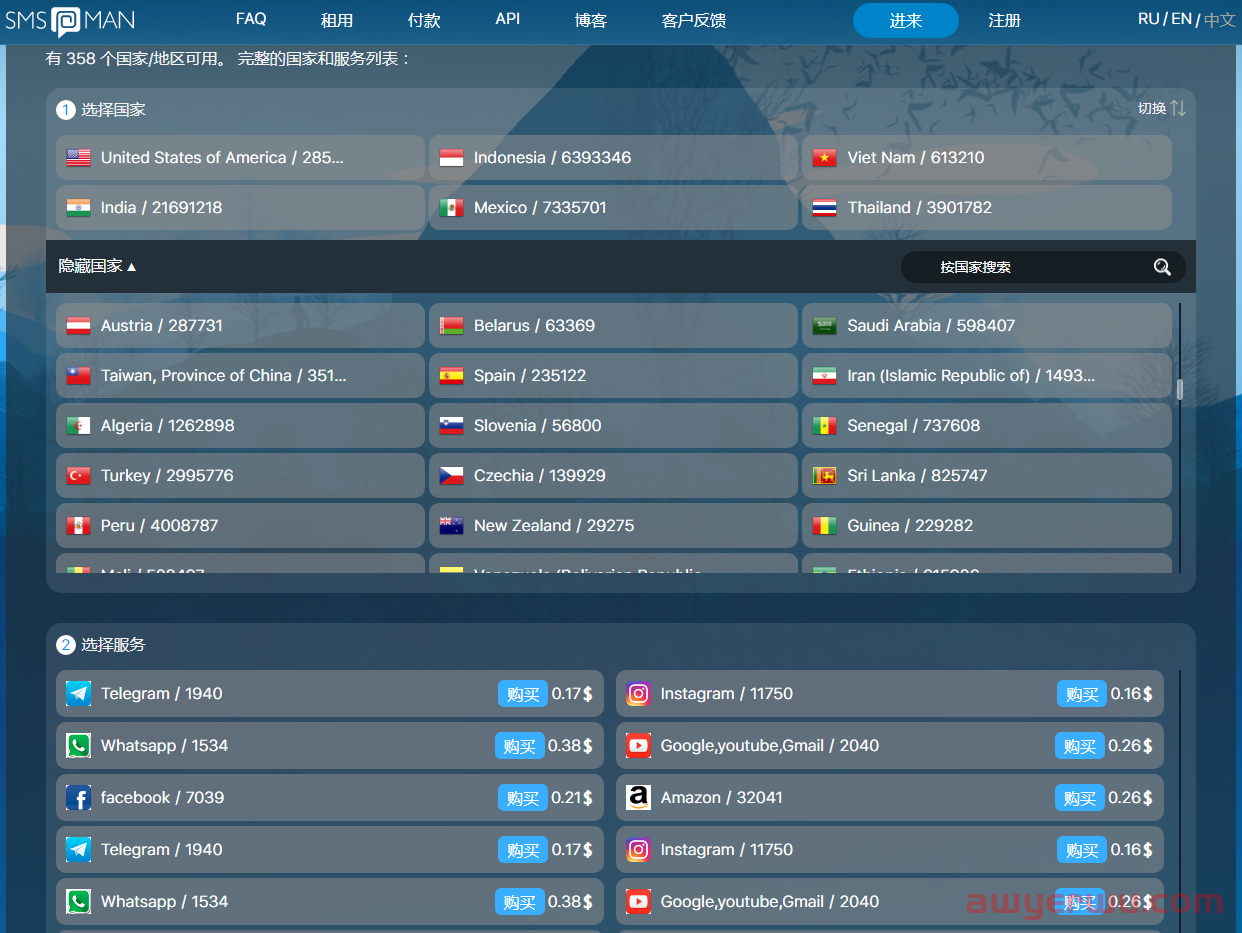Select the Austria flag icon
The height and width of the screenshot is (933, 1242).
[x=78, y=326]
